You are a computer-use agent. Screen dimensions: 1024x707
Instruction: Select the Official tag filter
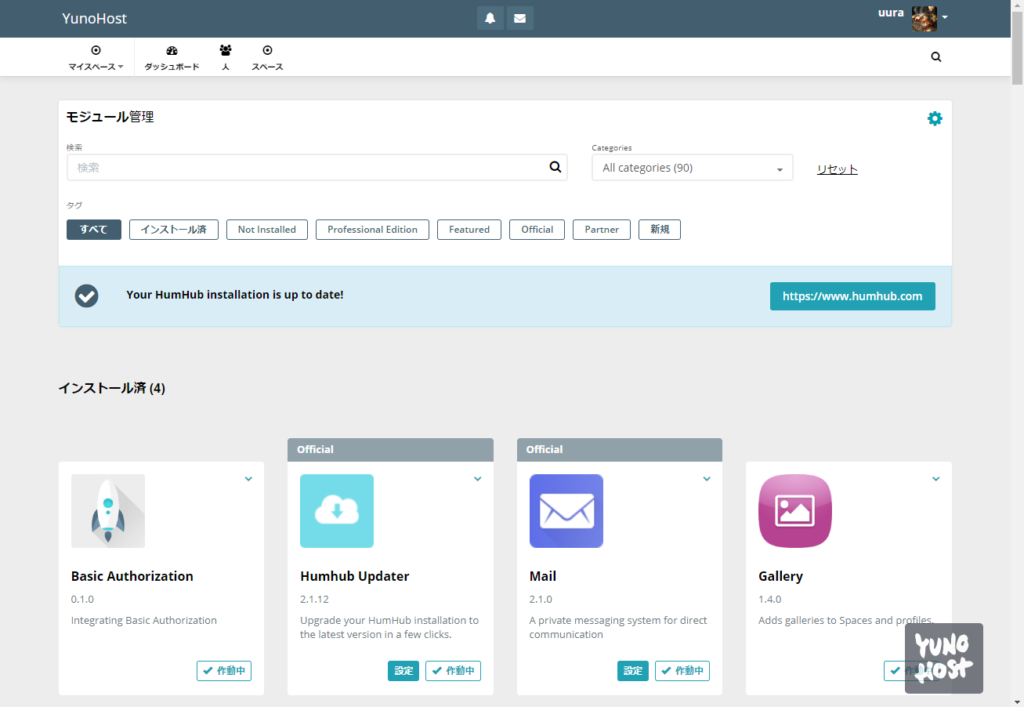(x=537, y=229)
